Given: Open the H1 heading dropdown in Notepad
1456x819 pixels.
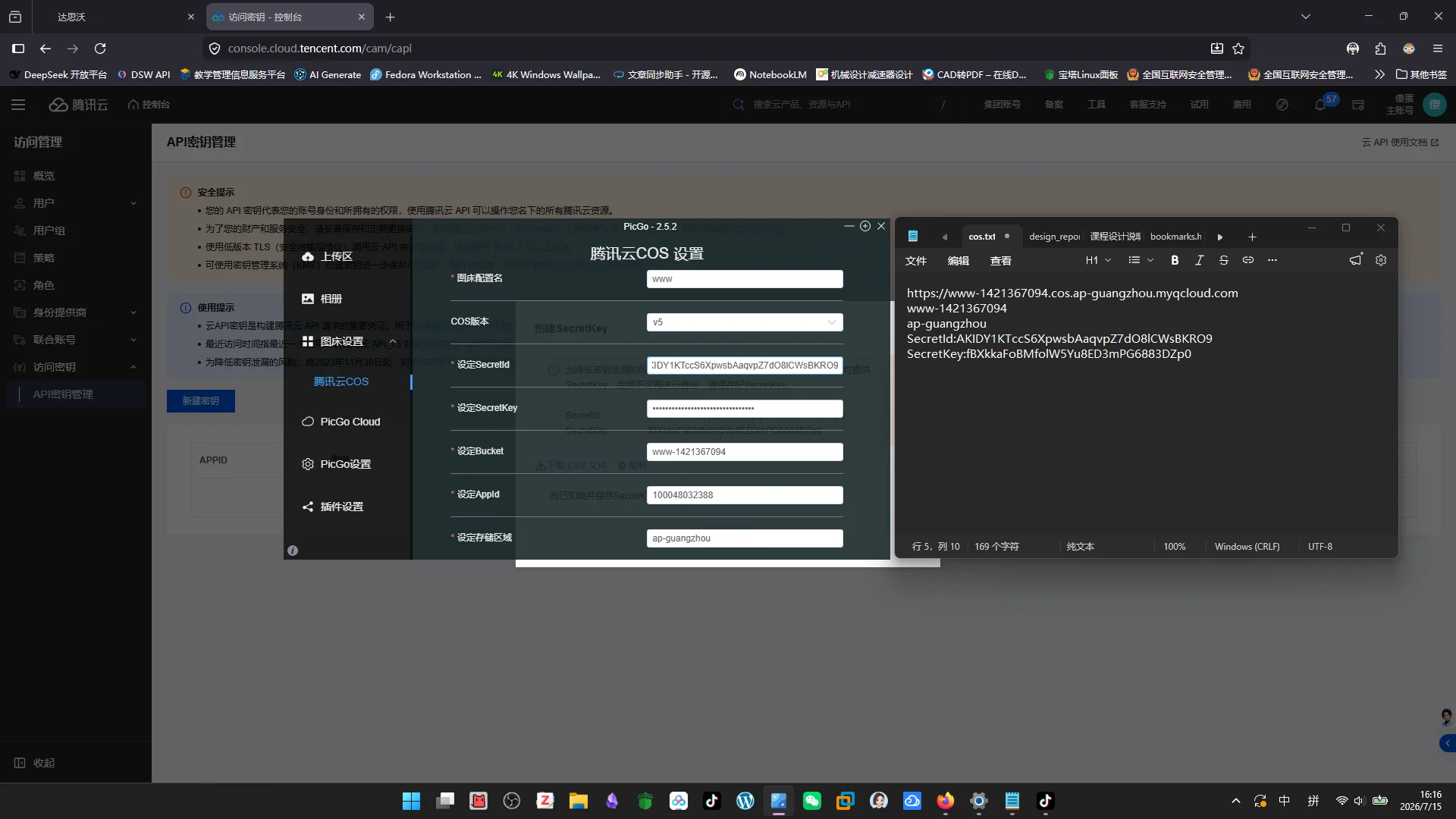Looking at the screenshot, I should (1098, 260).
